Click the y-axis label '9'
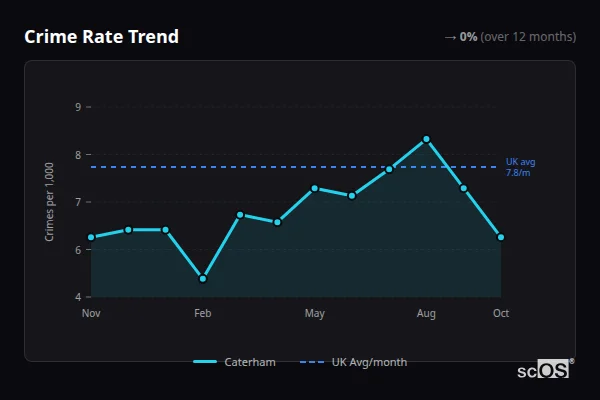This screenshot has height=400, width=600. pyautogui.click(x=78, y=107)
